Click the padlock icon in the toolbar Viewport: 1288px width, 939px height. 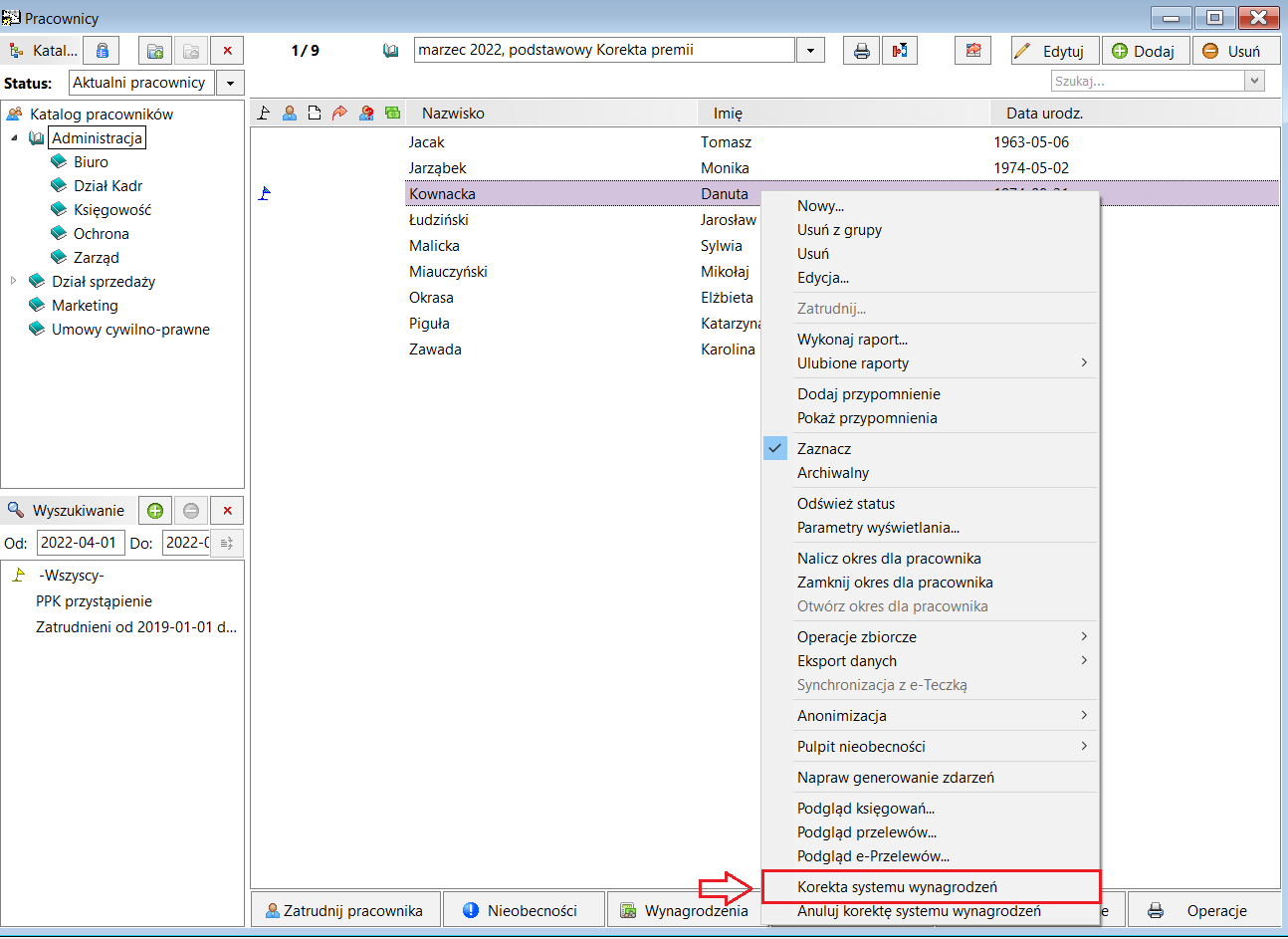coord(103,51)
